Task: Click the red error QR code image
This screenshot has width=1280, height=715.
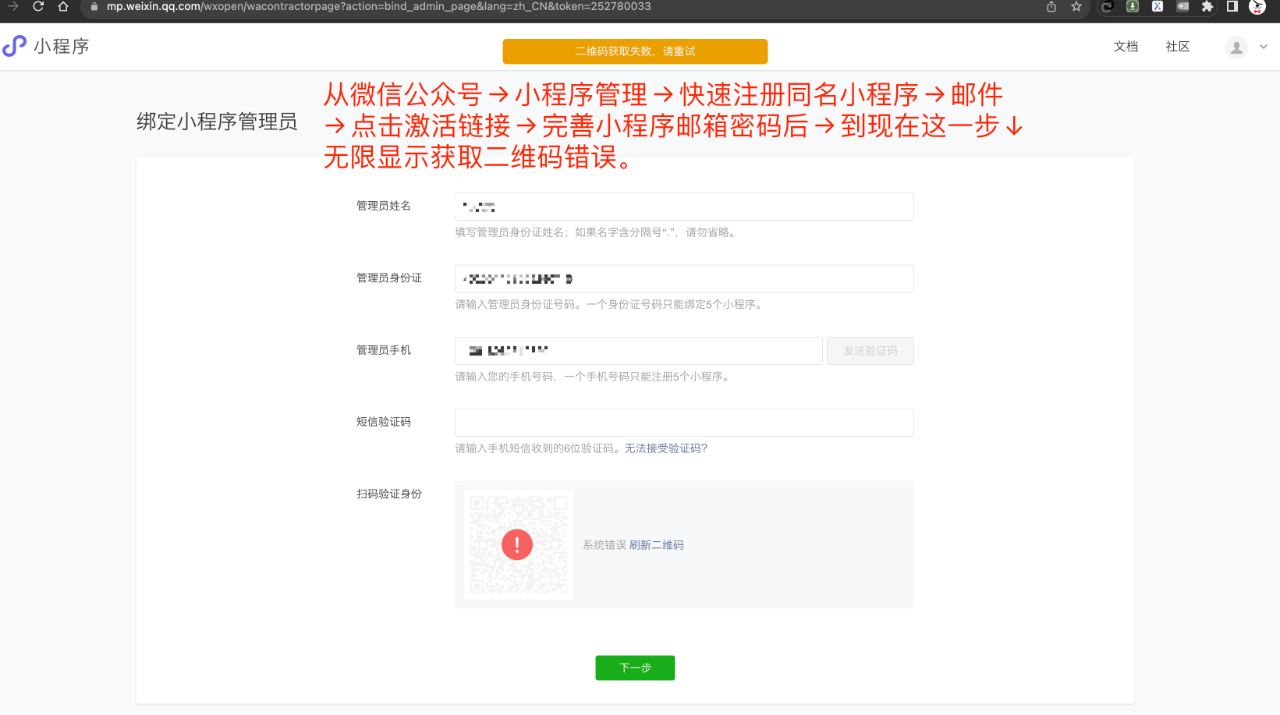Action: pos(517,545)
